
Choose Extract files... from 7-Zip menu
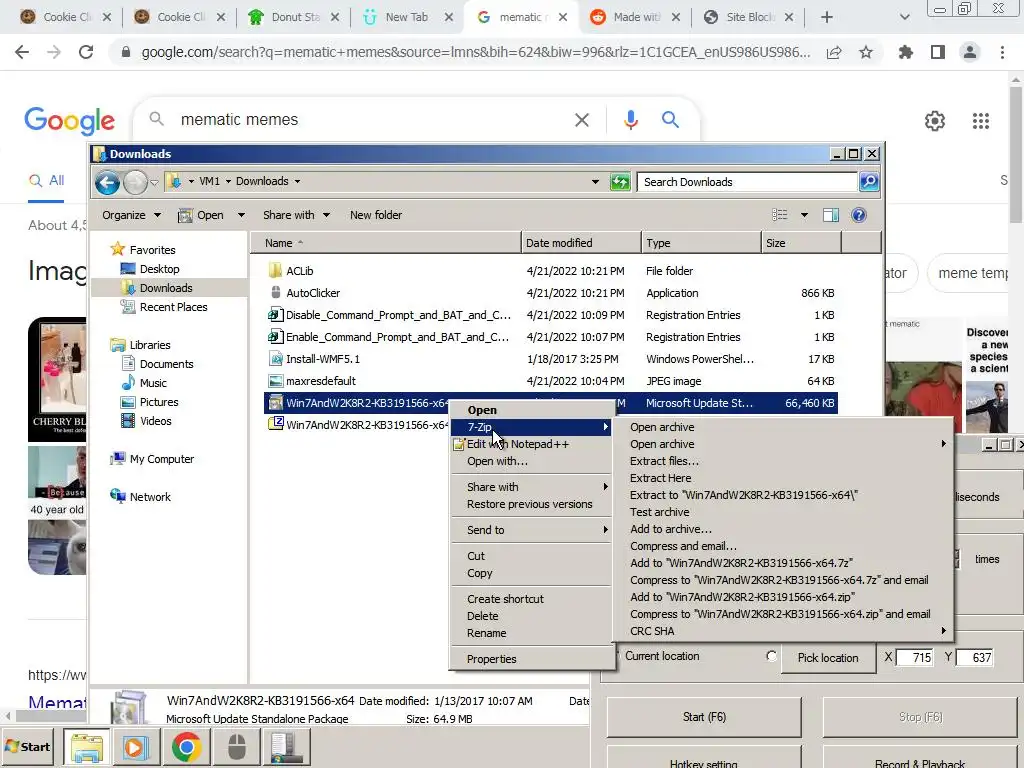click(x=664, y=461)
